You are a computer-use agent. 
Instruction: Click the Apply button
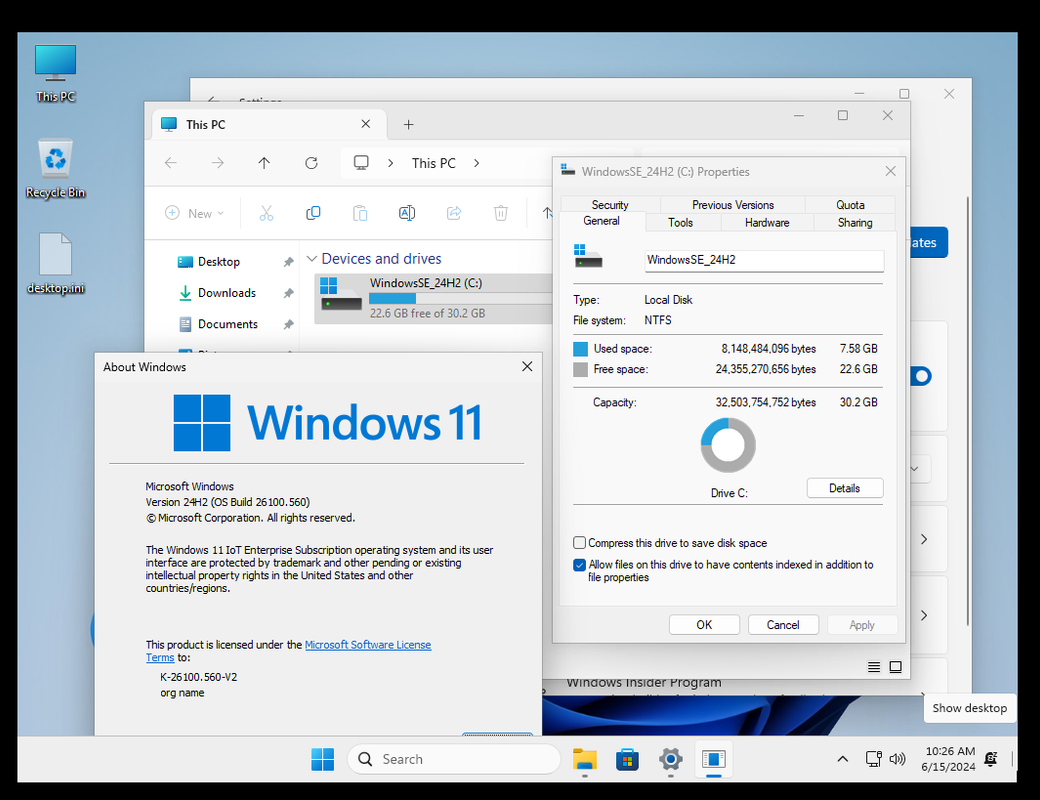tap(862, 625)
